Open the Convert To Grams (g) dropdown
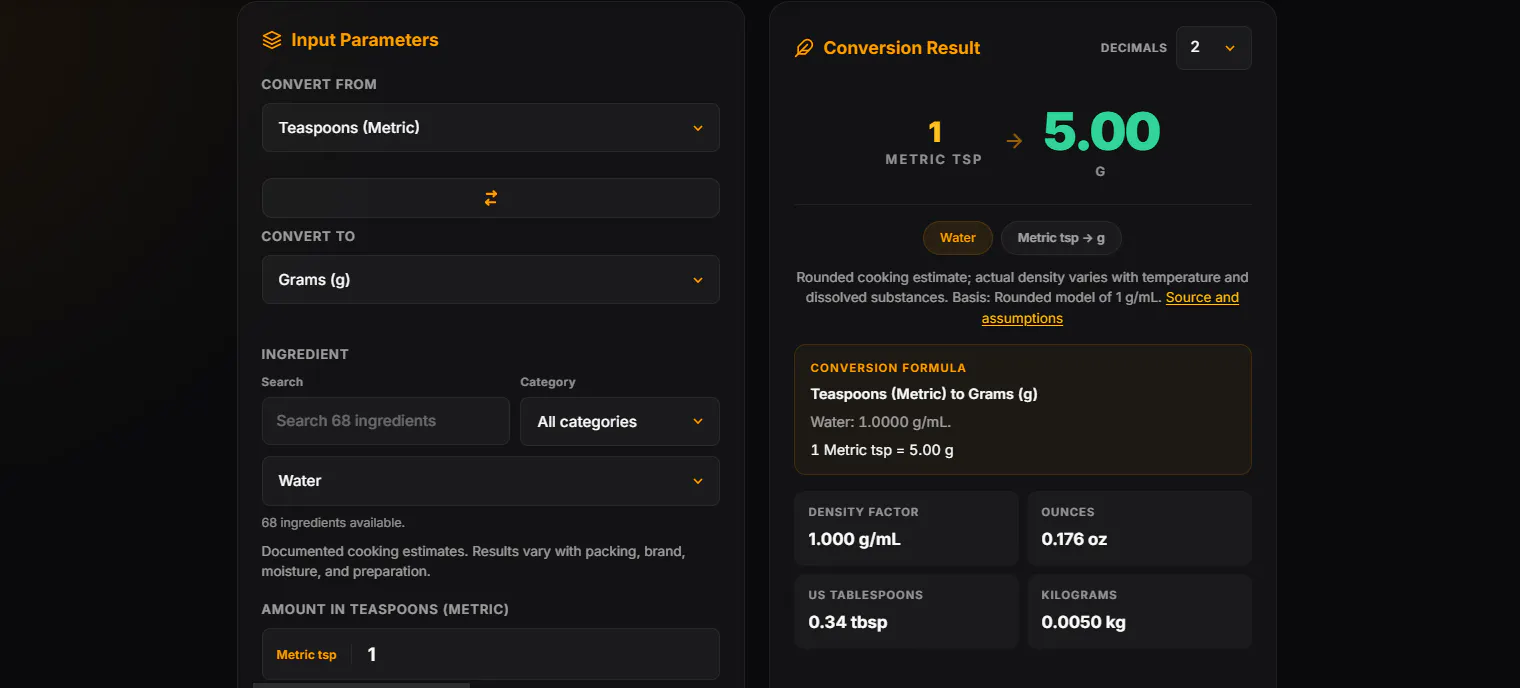The width and height of the screenshot is (1520, 688). [x=490, y=280]
